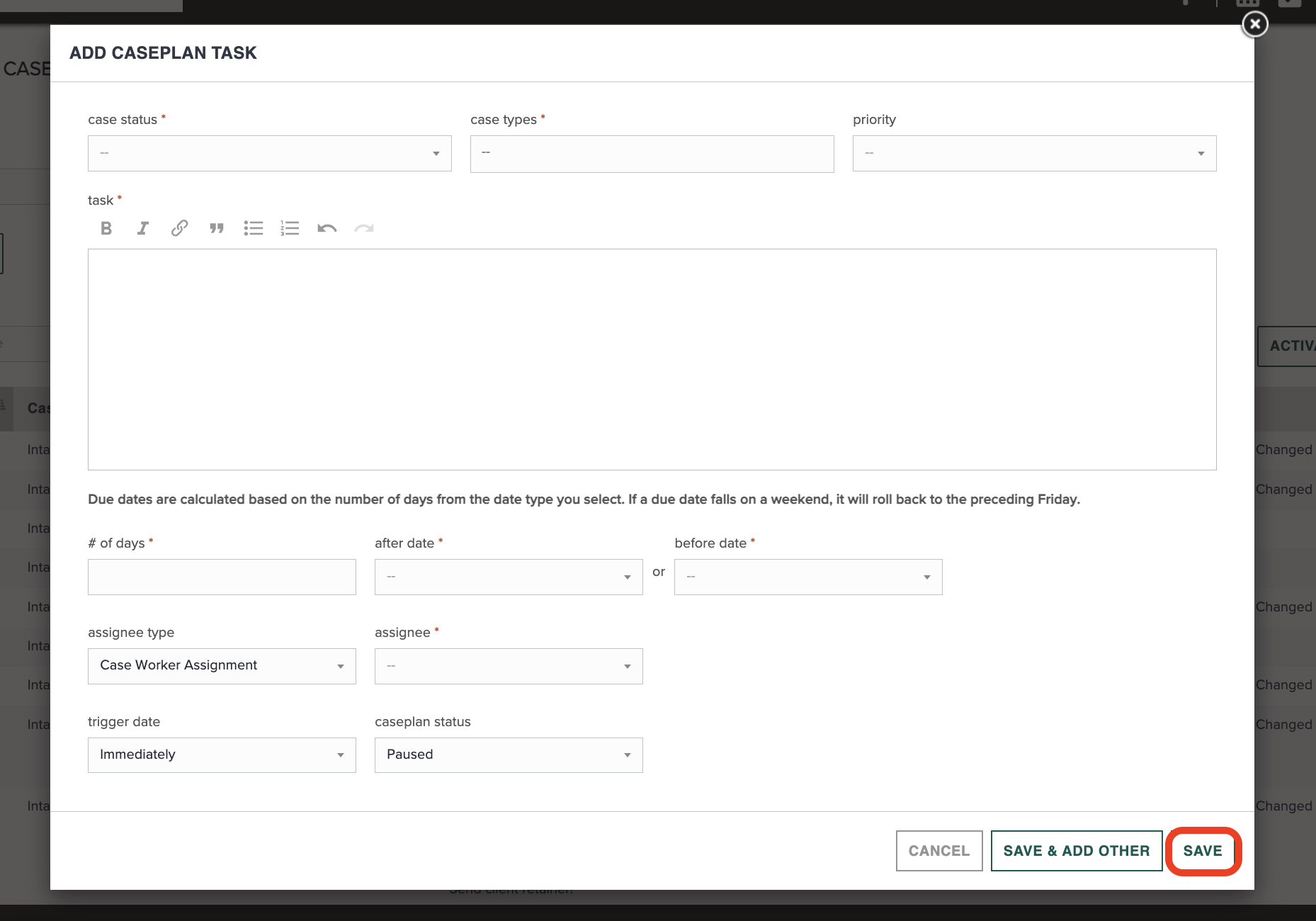Image resolution: width=1316 pixels, height=921 pixels.
Task: Create a bulleted list in the task editor
Action: (x=253, y=228)
